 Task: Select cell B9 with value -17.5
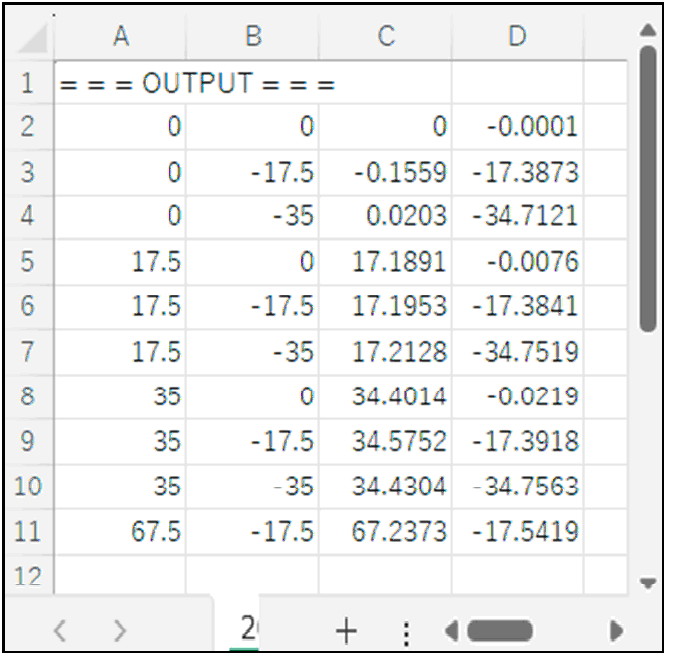click(x=253, y=441)
